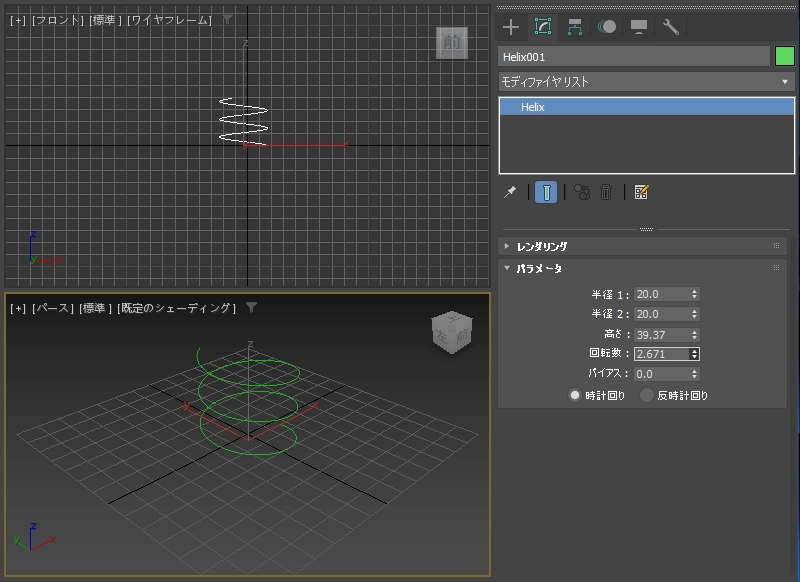Open the モディファイヤ リスト dropdown
The height and width of the screenshot is (582, 800).
click(646, 82)
